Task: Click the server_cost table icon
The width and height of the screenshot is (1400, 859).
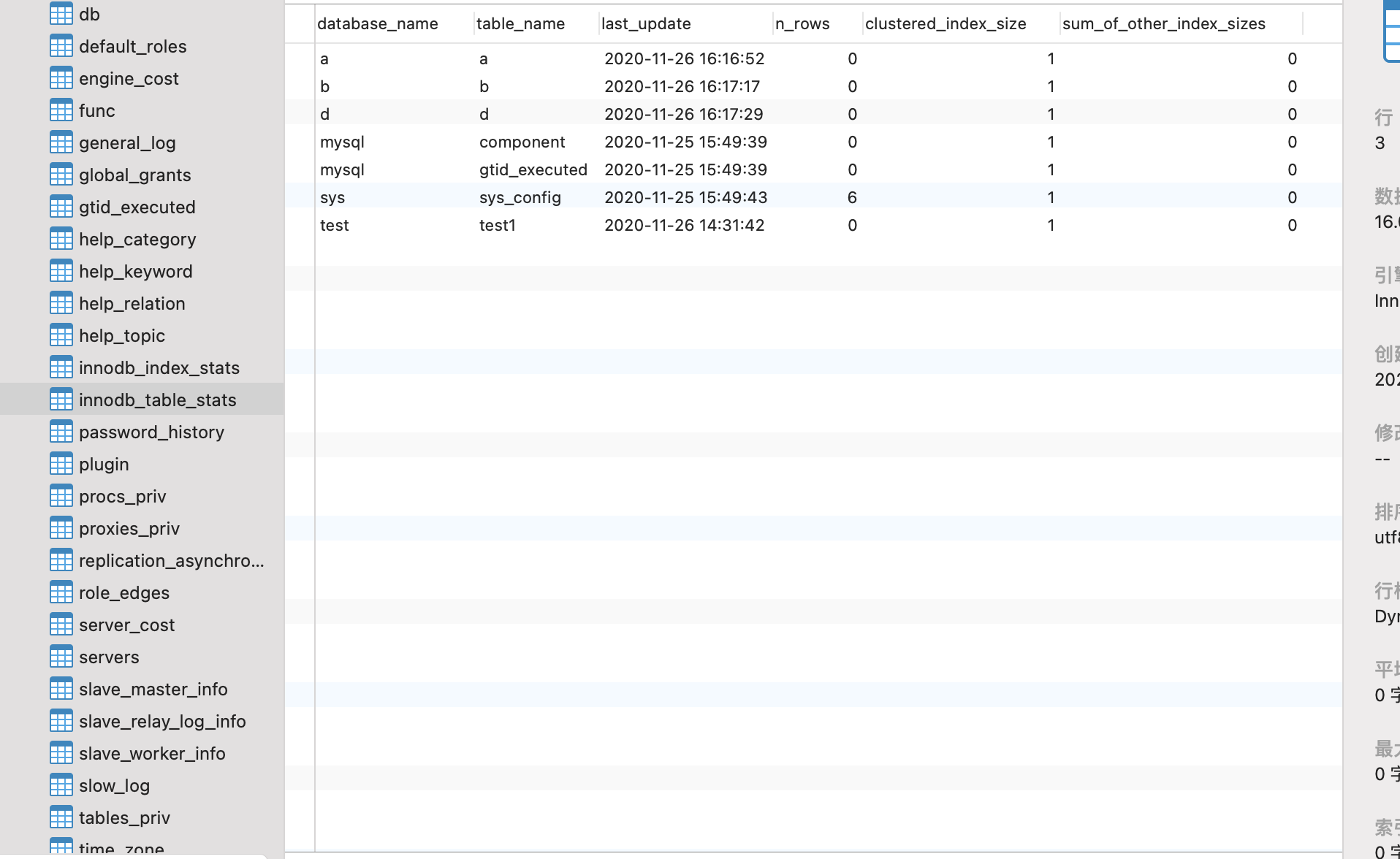Action: 61,625
